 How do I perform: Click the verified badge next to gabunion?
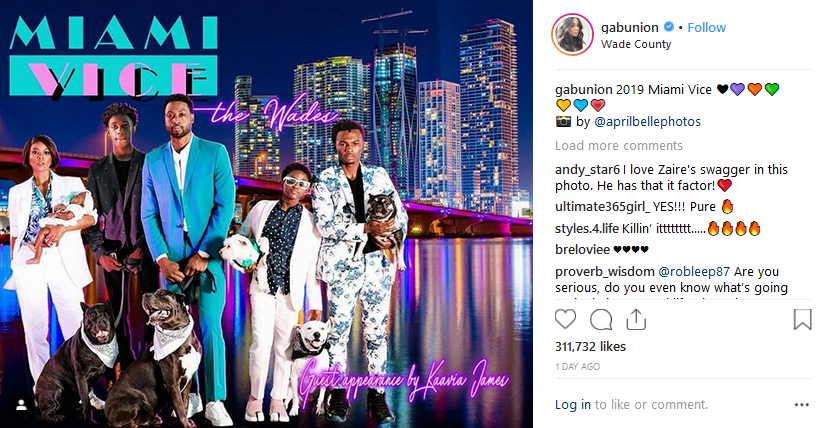[x=669, y=27]
